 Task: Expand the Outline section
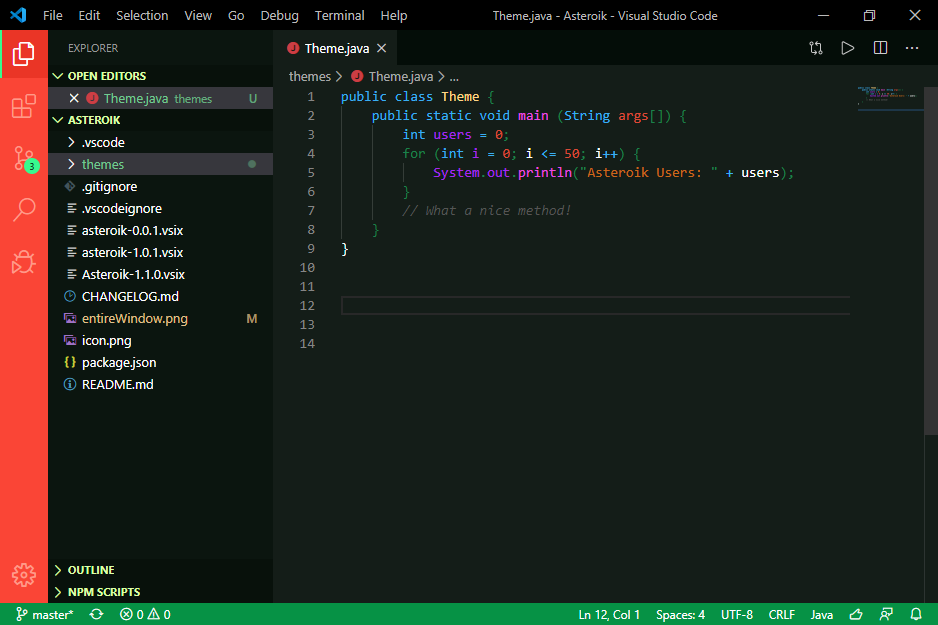click(x=160, y=570)
